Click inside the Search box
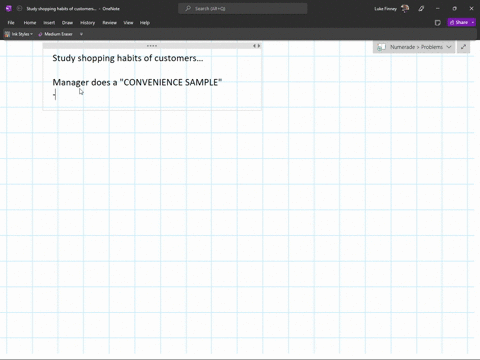The height and width of the screenshot is (360, 480). pos(243,9)
